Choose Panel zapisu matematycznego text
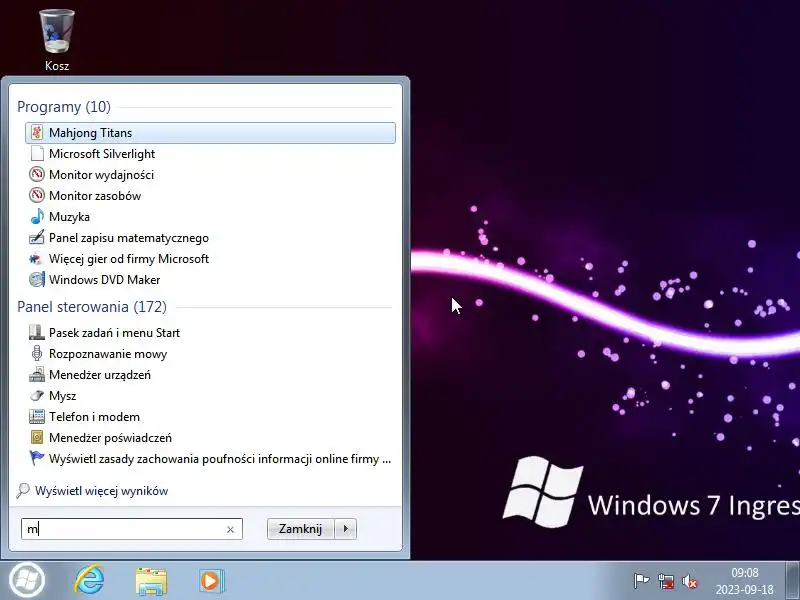This screenshot has height=600, width=800. coord(129,238)
